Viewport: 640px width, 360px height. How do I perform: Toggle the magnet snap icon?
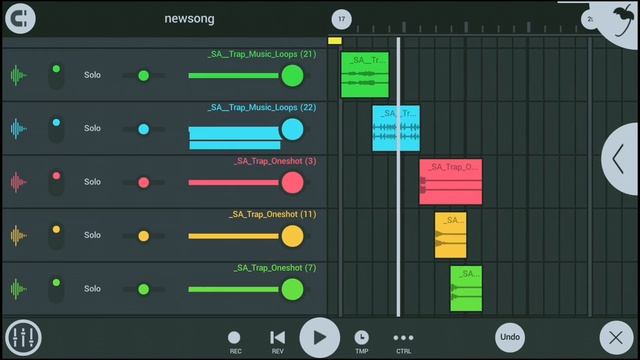[20, 18]
